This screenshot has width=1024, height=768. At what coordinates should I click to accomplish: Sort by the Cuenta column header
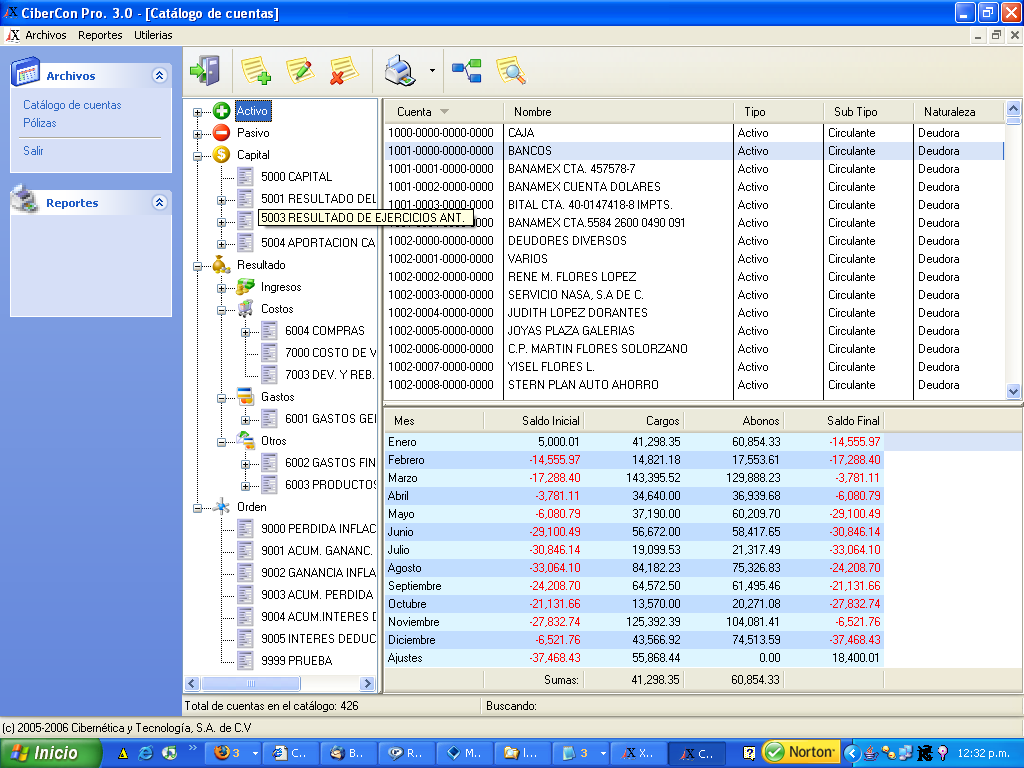[443, 112]
